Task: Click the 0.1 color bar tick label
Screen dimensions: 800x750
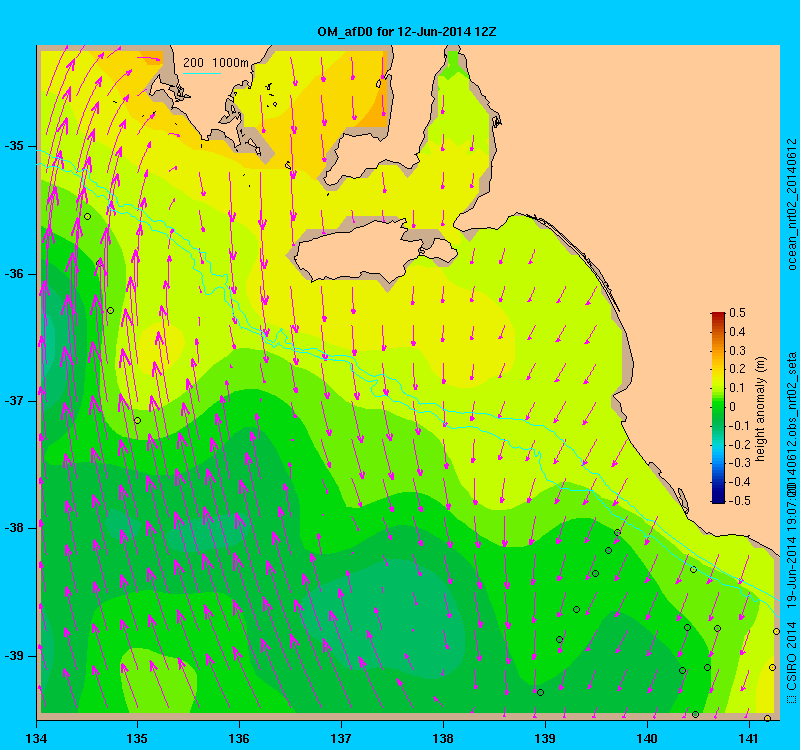Action: (x=738, y=388)
